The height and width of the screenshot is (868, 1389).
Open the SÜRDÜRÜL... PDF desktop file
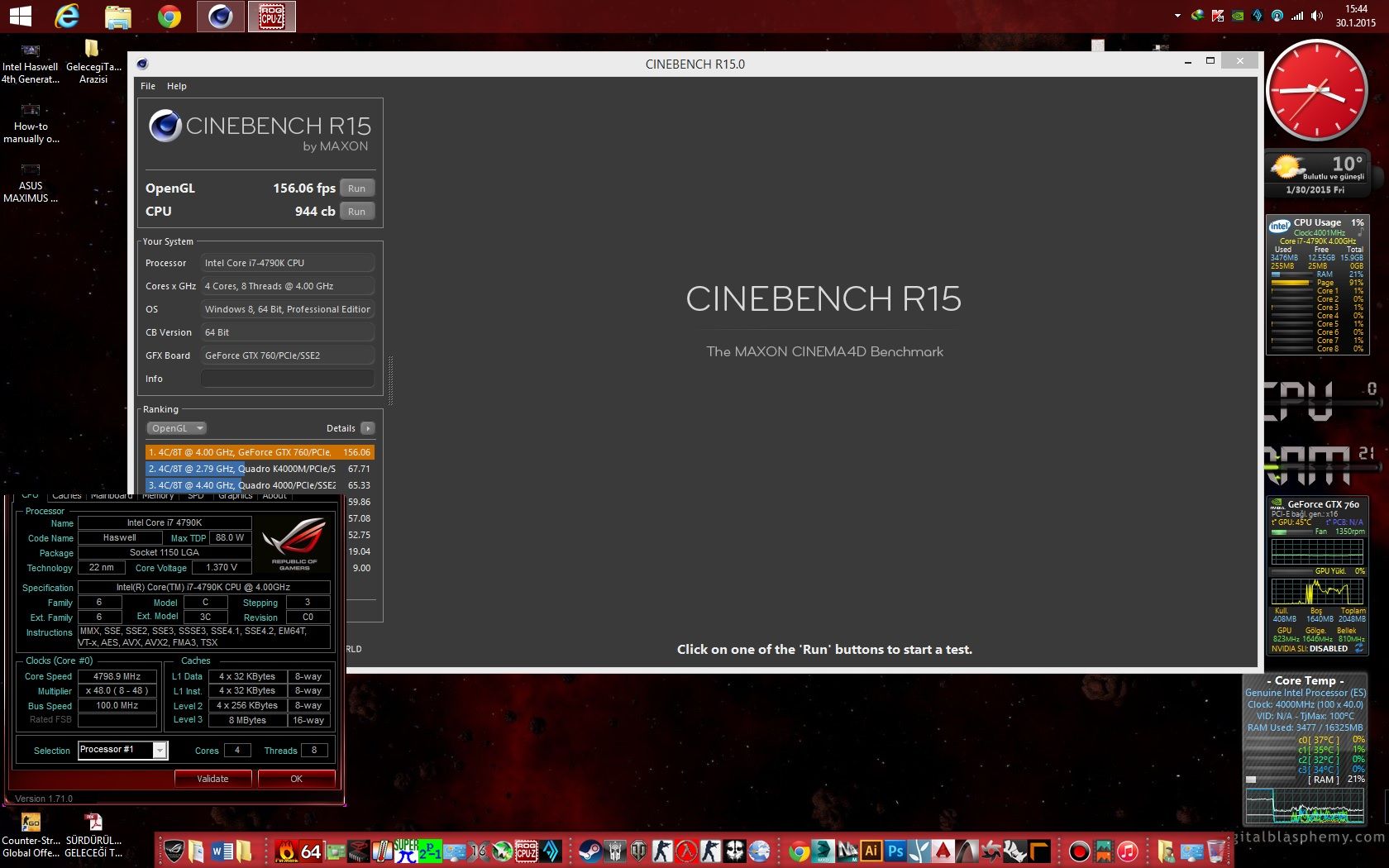(x=93, y=835)
